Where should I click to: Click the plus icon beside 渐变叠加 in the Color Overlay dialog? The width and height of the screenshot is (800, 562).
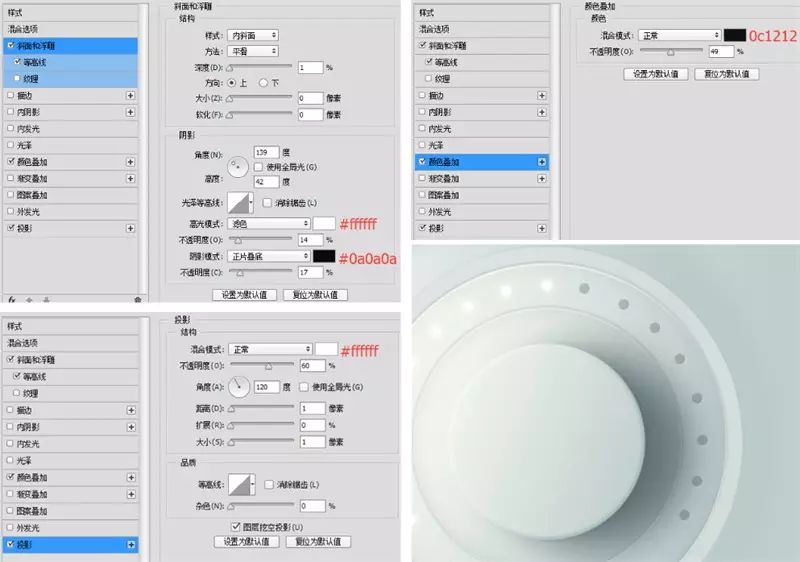click(542, 178)
